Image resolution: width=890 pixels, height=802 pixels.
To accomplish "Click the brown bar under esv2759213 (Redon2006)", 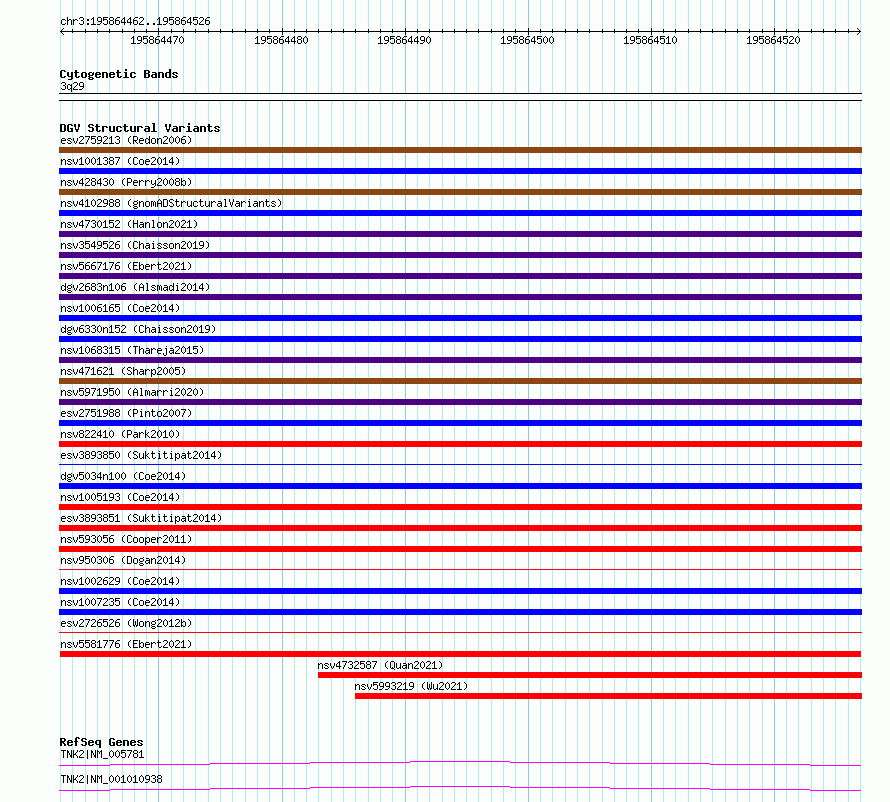I will point(460,150).
